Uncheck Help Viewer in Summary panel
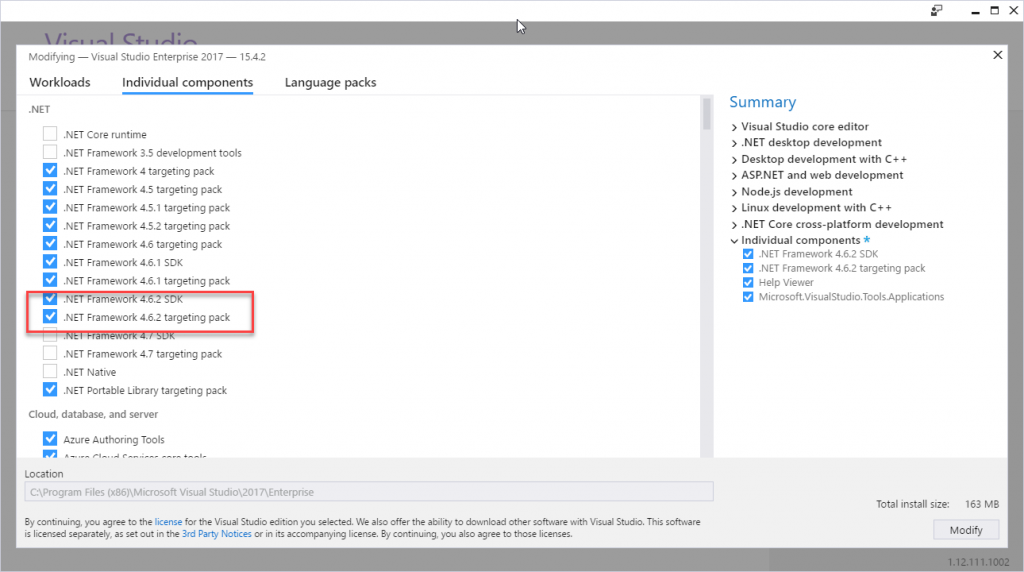This screenshot has width=1024, height=572. coord(748,283)
